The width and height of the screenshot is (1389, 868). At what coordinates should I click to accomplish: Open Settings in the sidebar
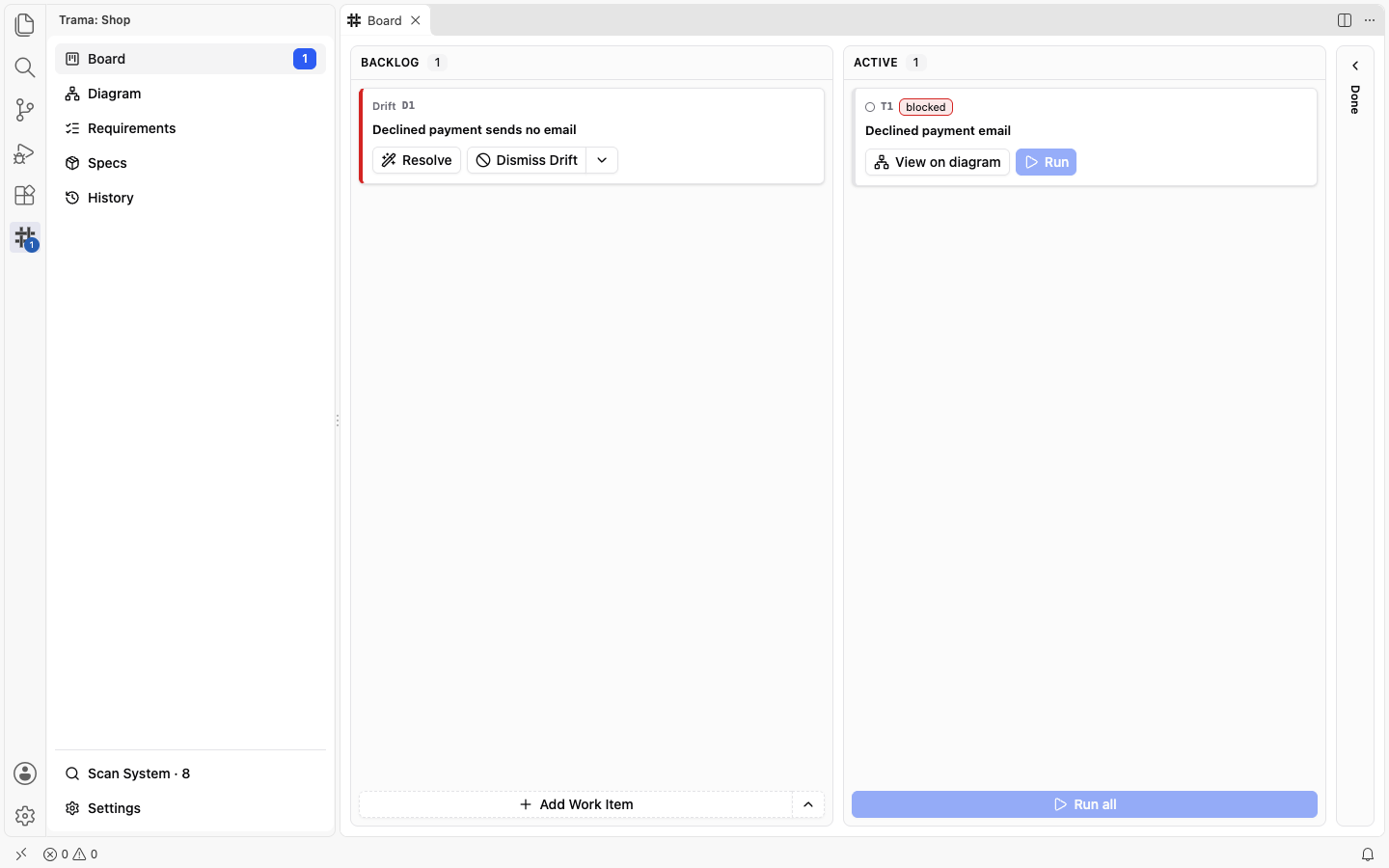191,808
